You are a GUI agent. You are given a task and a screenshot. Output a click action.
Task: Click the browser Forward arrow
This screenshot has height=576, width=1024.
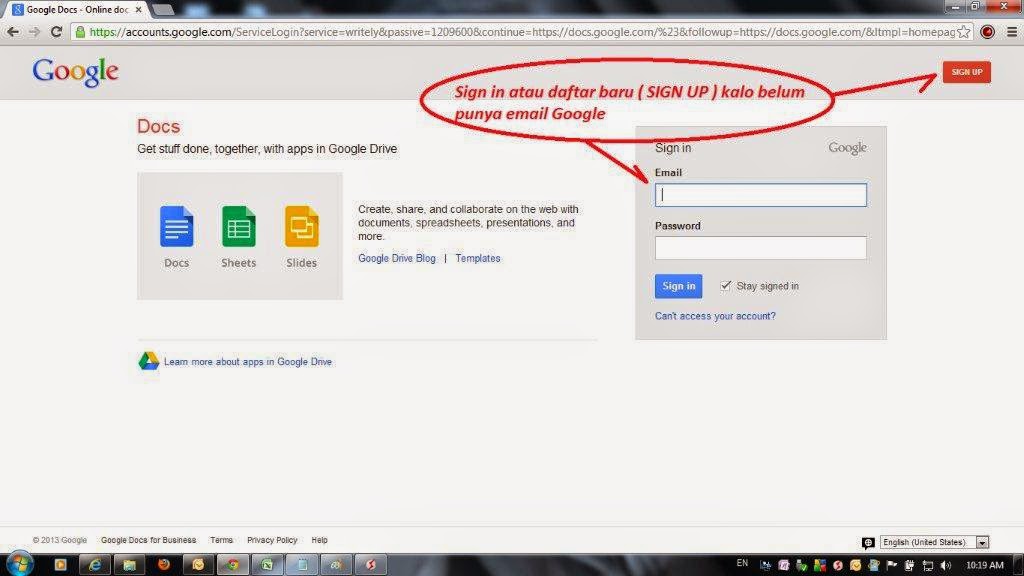tap(34, 31)
